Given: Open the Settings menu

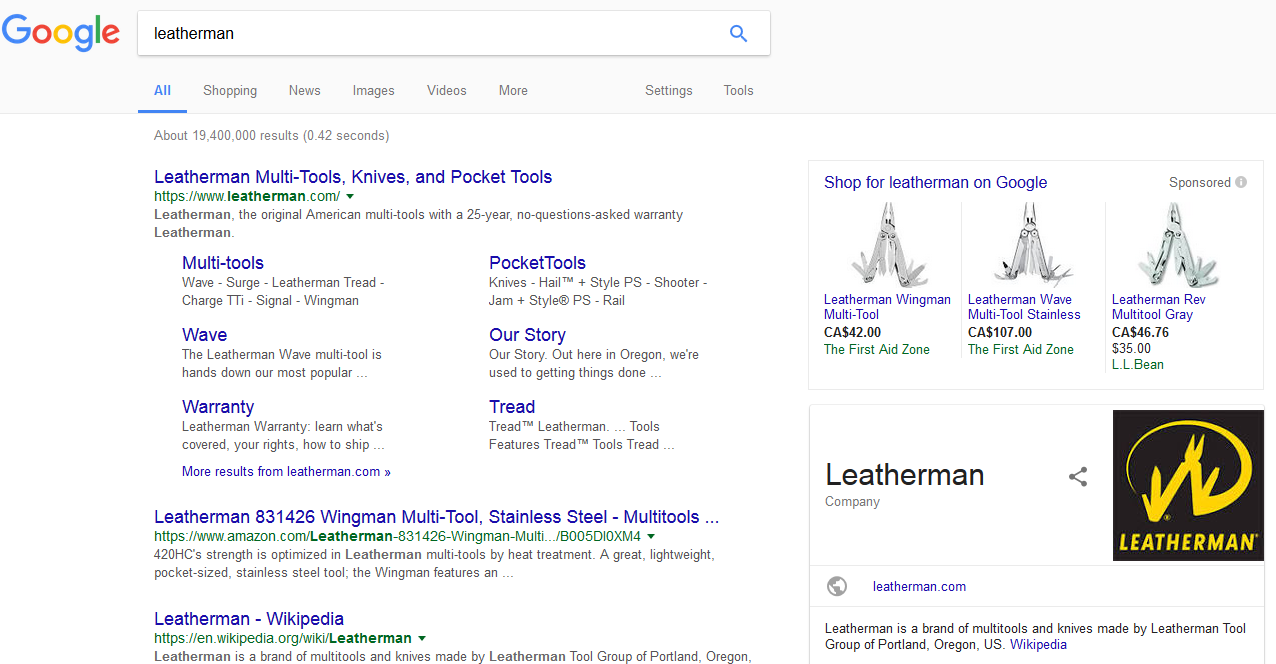Looking at the screenshot, I should point(668,90).
